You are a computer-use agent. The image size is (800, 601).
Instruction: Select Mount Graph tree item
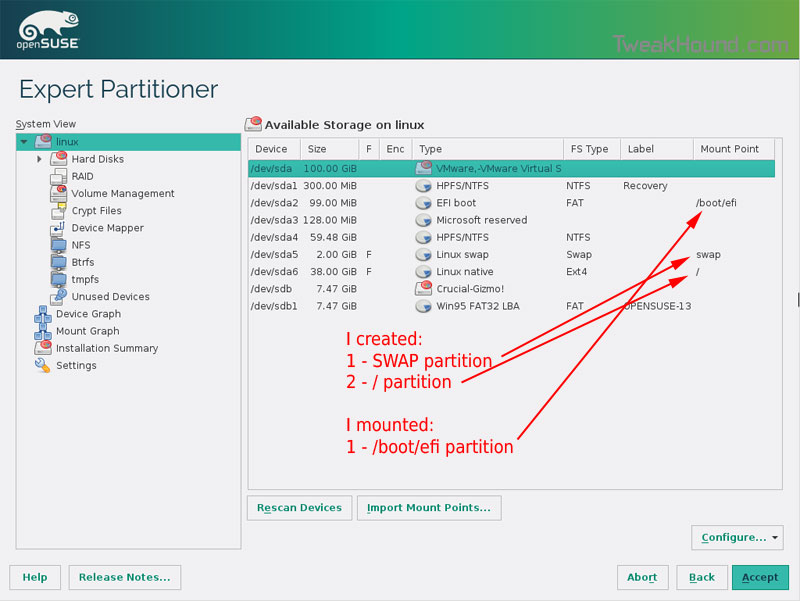[x=88, y=331]
